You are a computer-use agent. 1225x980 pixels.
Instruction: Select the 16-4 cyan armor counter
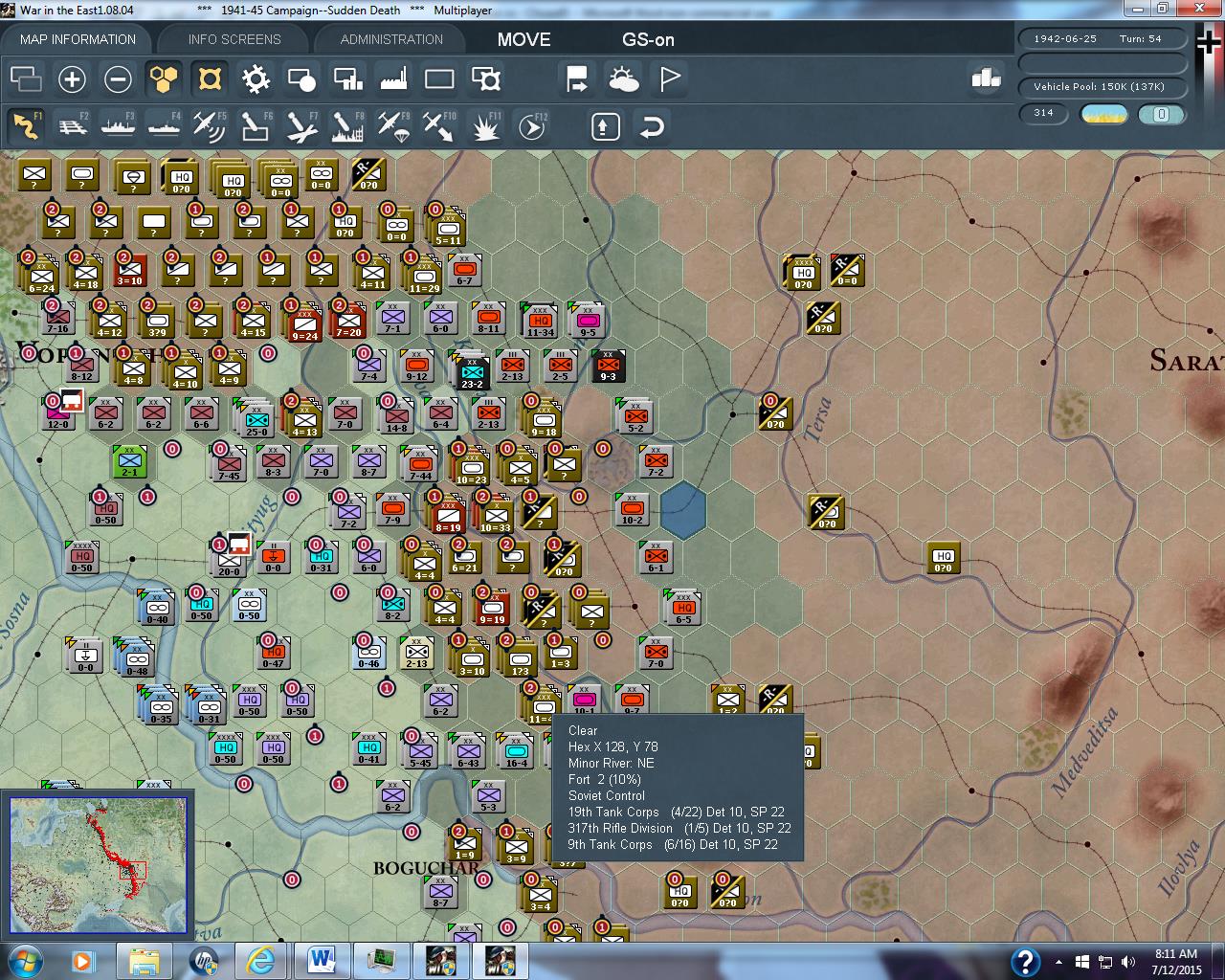(515, 751)
